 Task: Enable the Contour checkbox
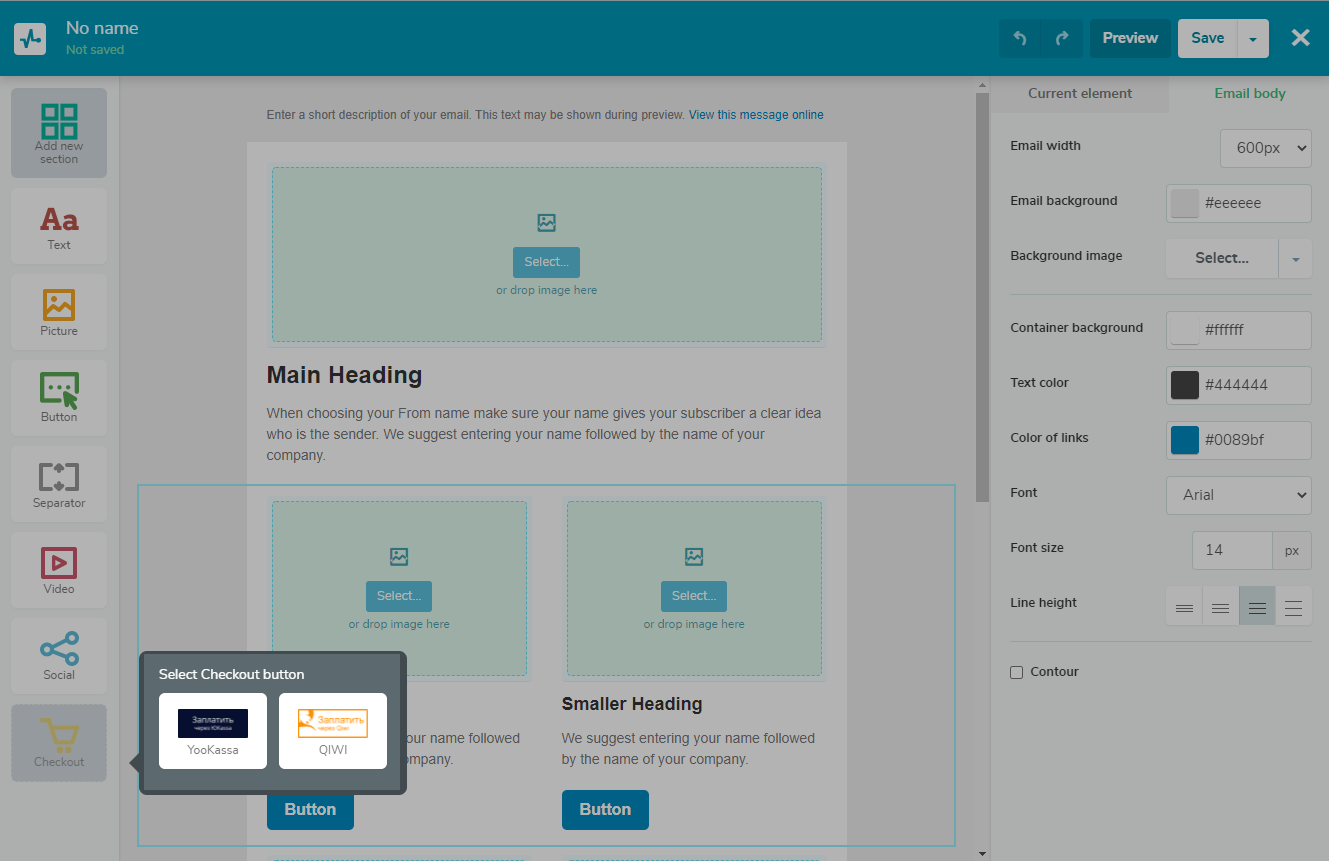tap(1017, 672)
